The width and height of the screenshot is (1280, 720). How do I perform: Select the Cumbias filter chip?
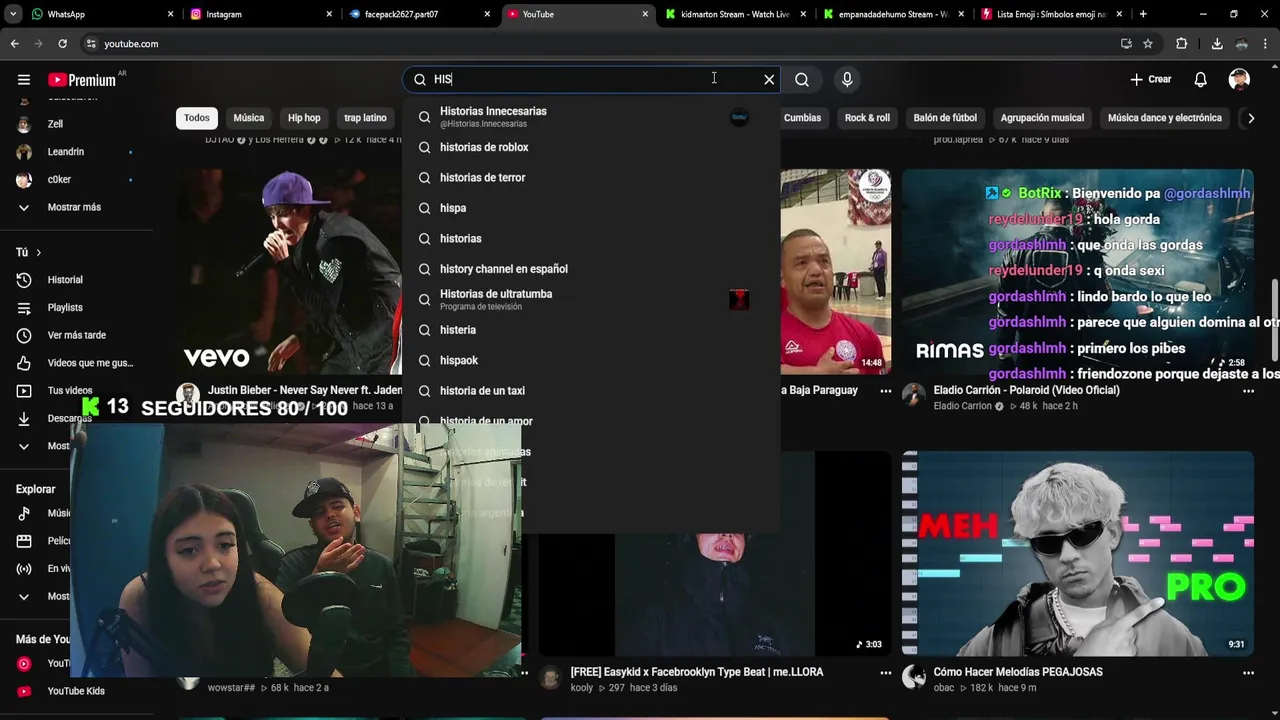(802, 118)
